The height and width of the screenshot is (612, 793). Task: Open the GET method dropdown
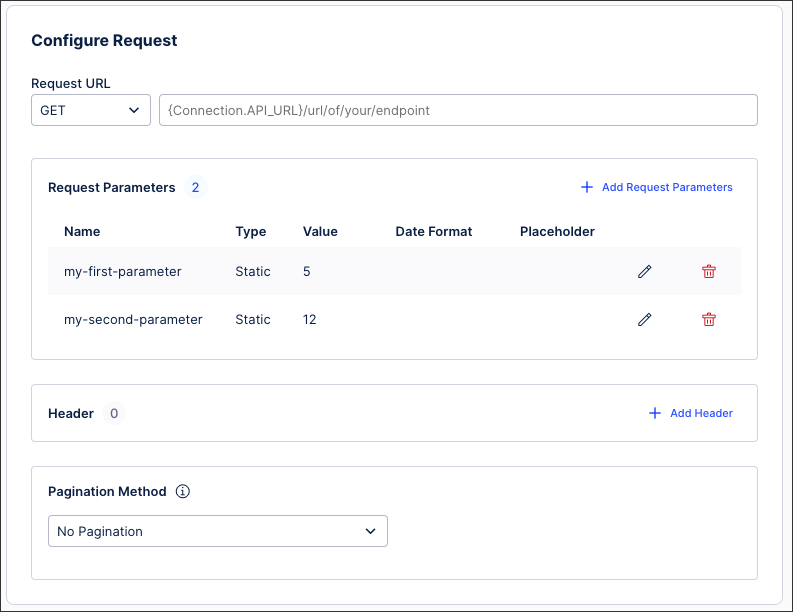coord(91,110)
